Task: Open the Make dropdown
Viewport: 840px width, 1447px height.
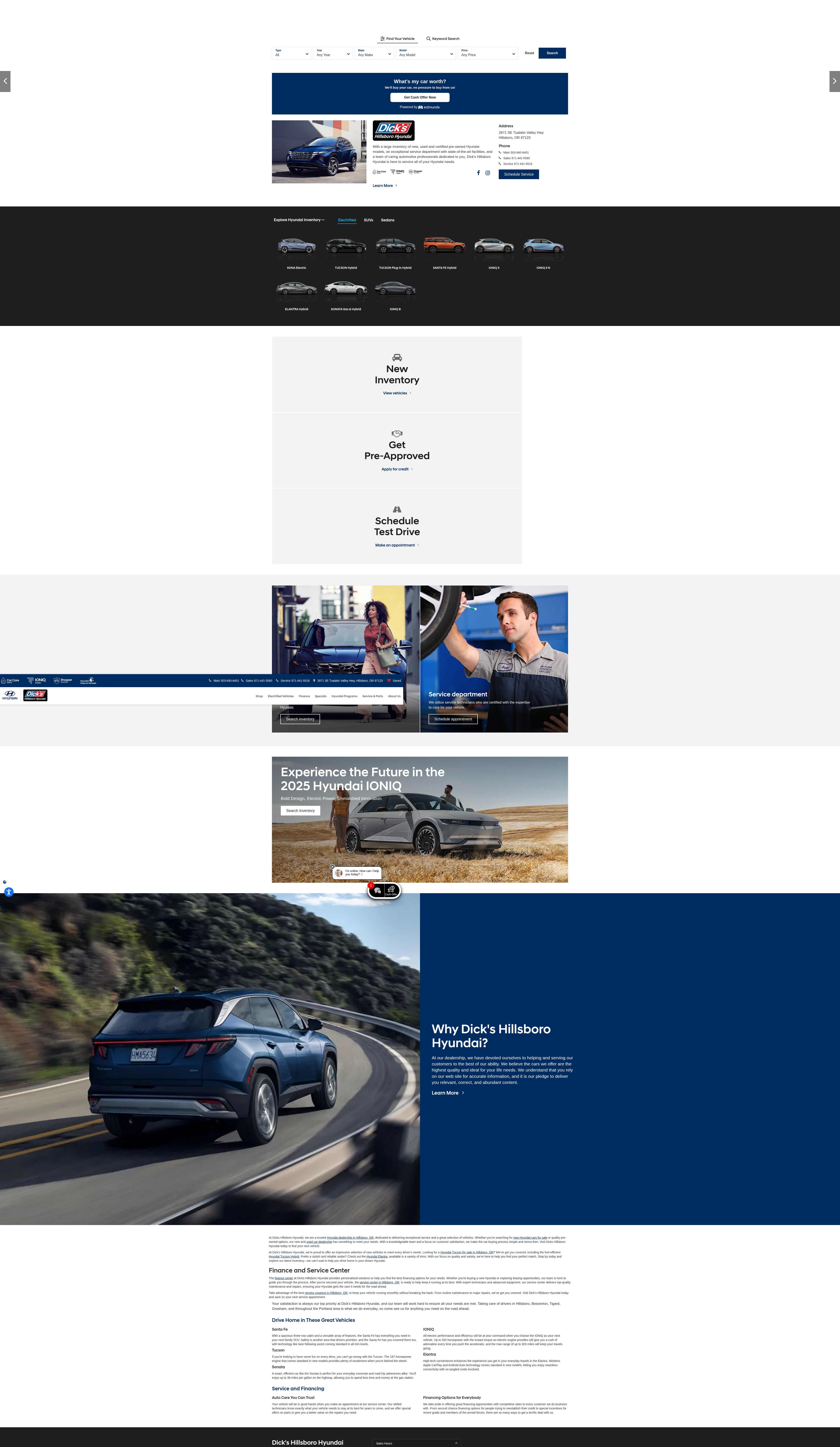Action: click(x=374, y=53)
